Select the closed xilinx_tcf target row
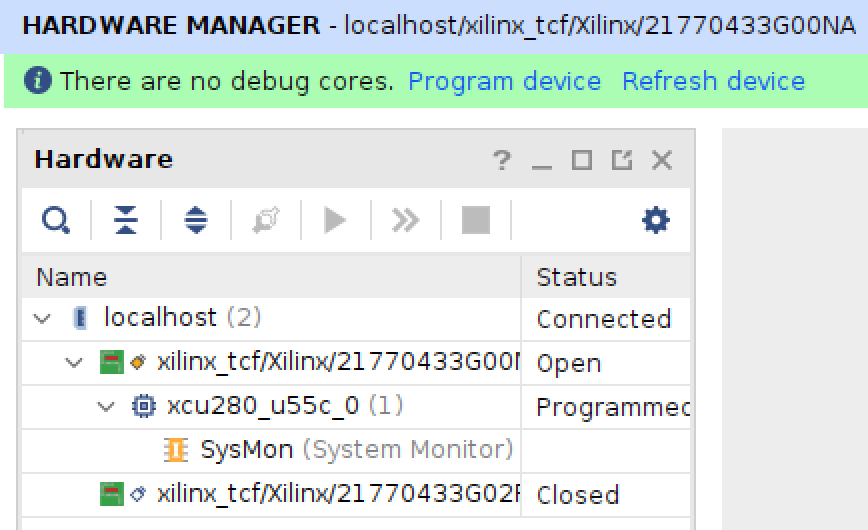This screenshot has width=868, height=530. [x=356, y=494]
